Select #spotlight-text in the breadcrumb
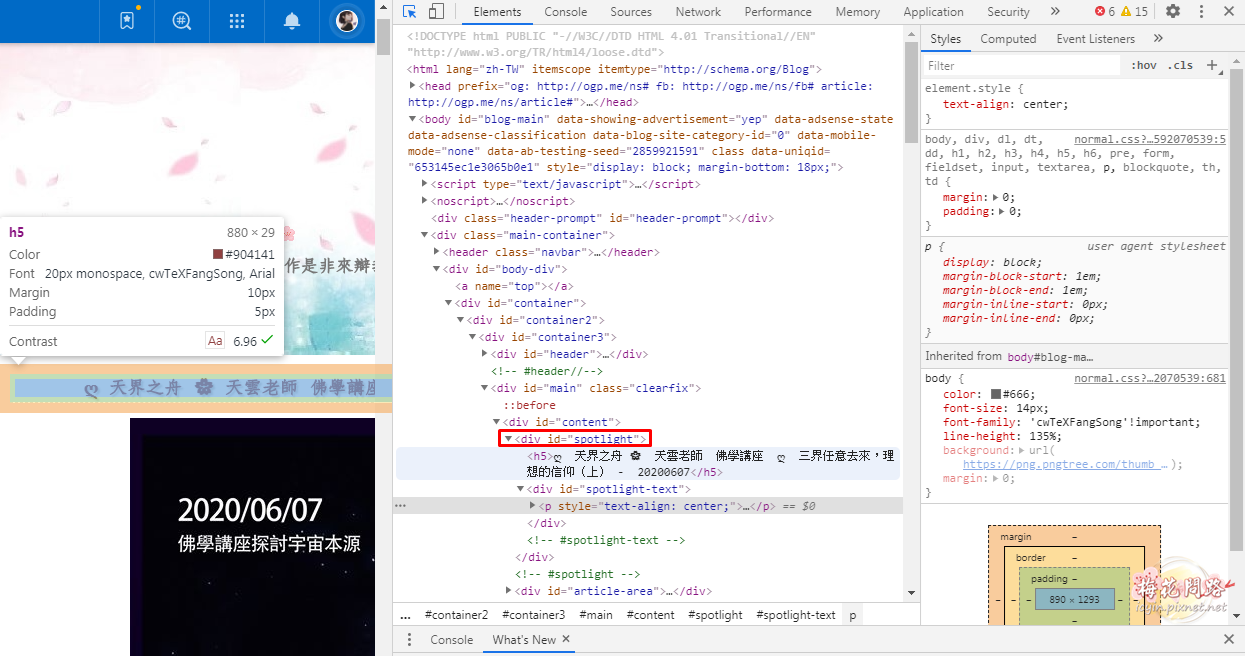1245x656 pixels. [796, 615]
